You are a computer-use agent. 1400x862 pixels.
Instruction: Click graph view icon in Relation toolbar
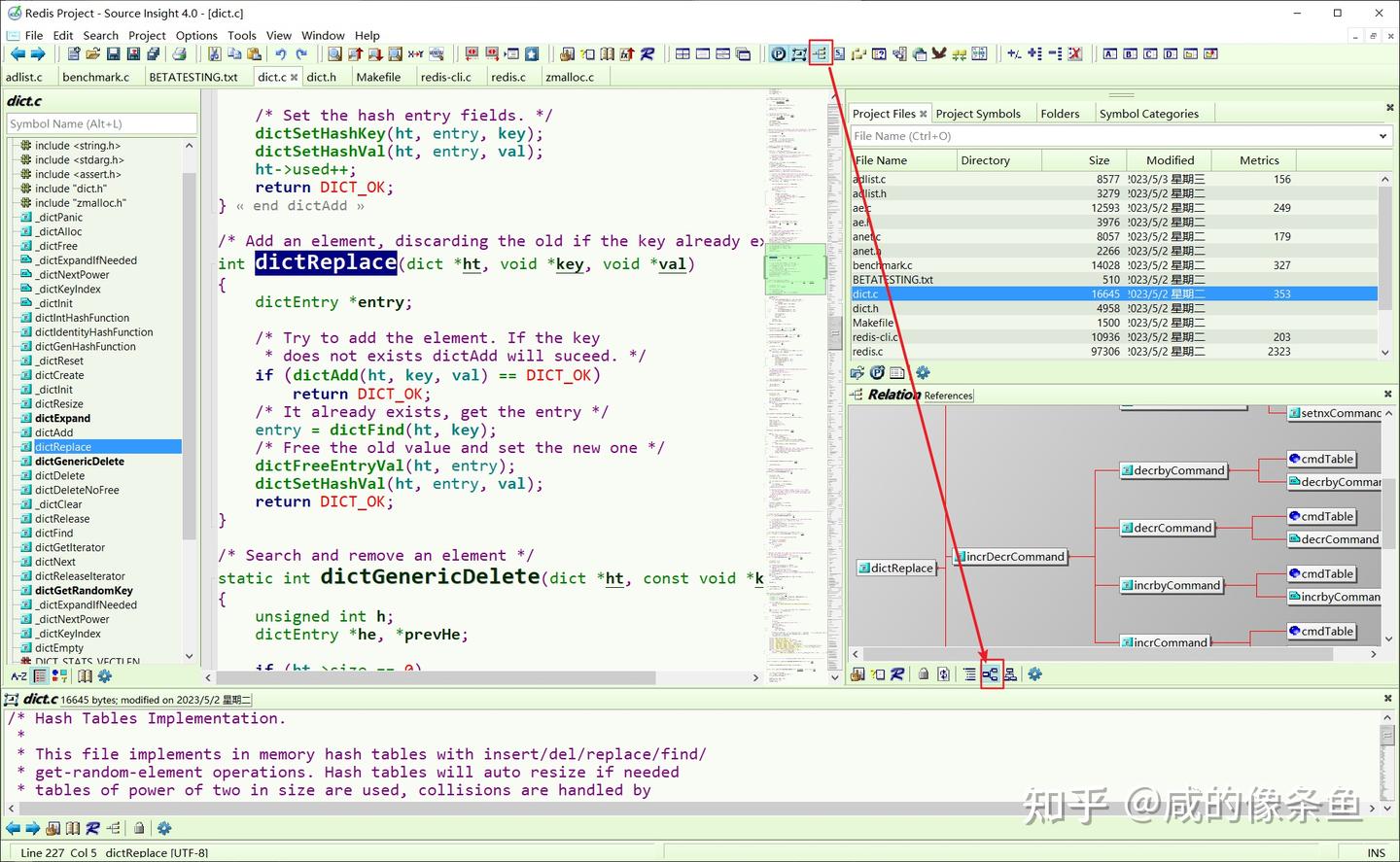point(990,673)
